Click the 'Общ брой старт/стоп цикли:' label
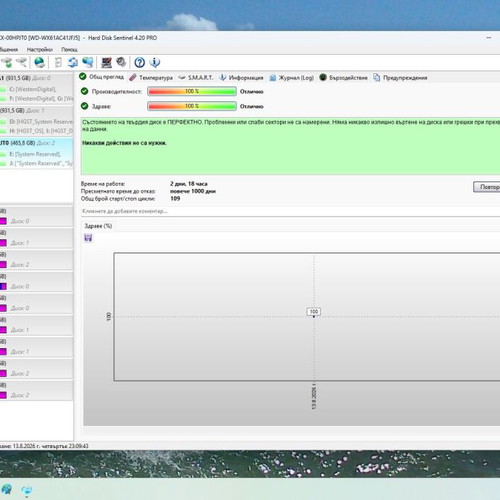500x500 pixels. [118, 199]
